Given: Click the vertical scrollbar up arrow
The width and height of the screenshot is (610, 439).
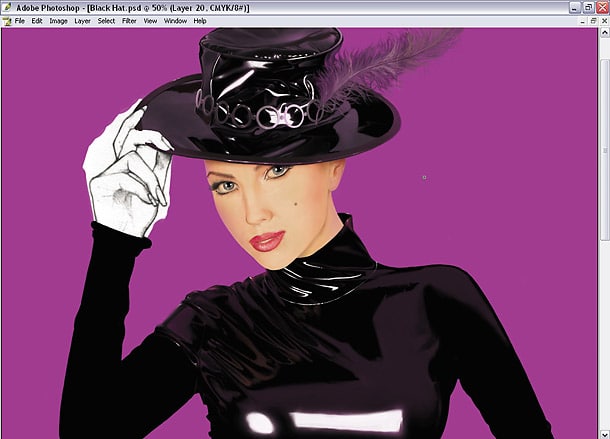Looking at the screenshot, I should point(605,33).
